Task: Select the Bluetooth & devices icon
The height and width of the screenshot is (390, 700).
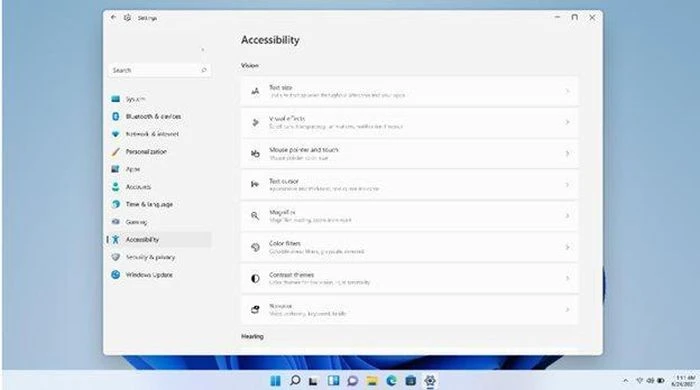Action: [116, 116]
